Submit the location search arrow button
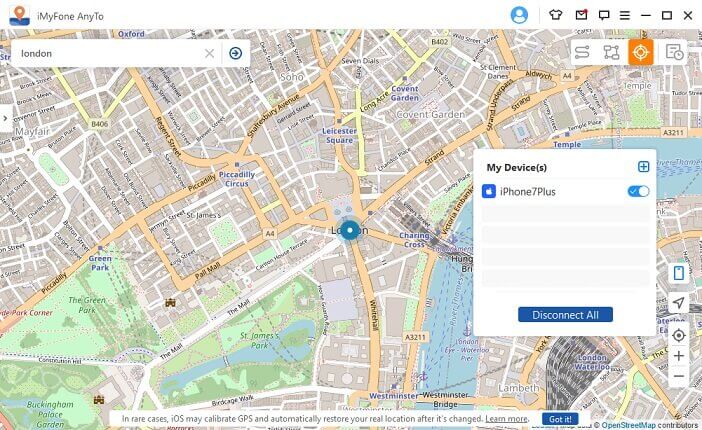702x430 pixels. pyautogui.click(x=235, y=53)
